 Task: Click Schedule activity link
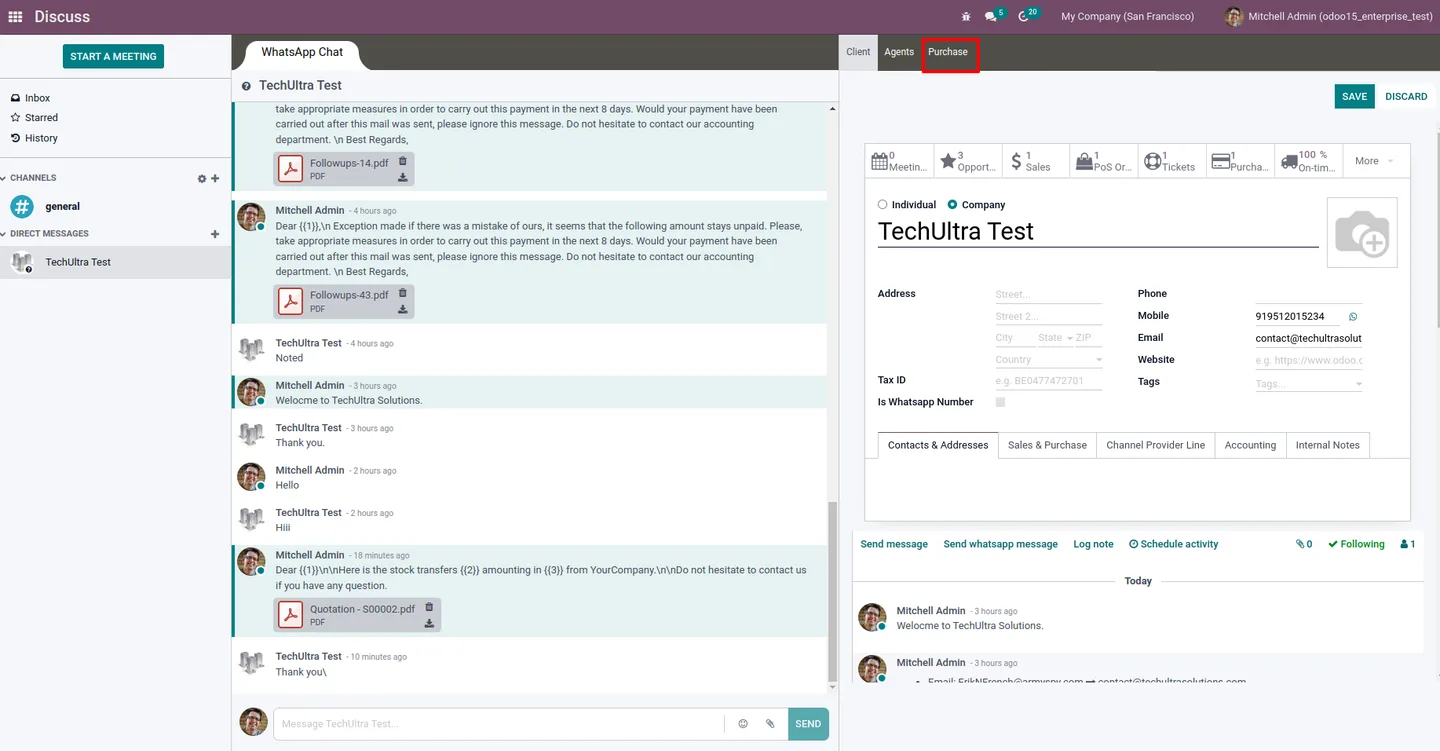point(1173,544)
